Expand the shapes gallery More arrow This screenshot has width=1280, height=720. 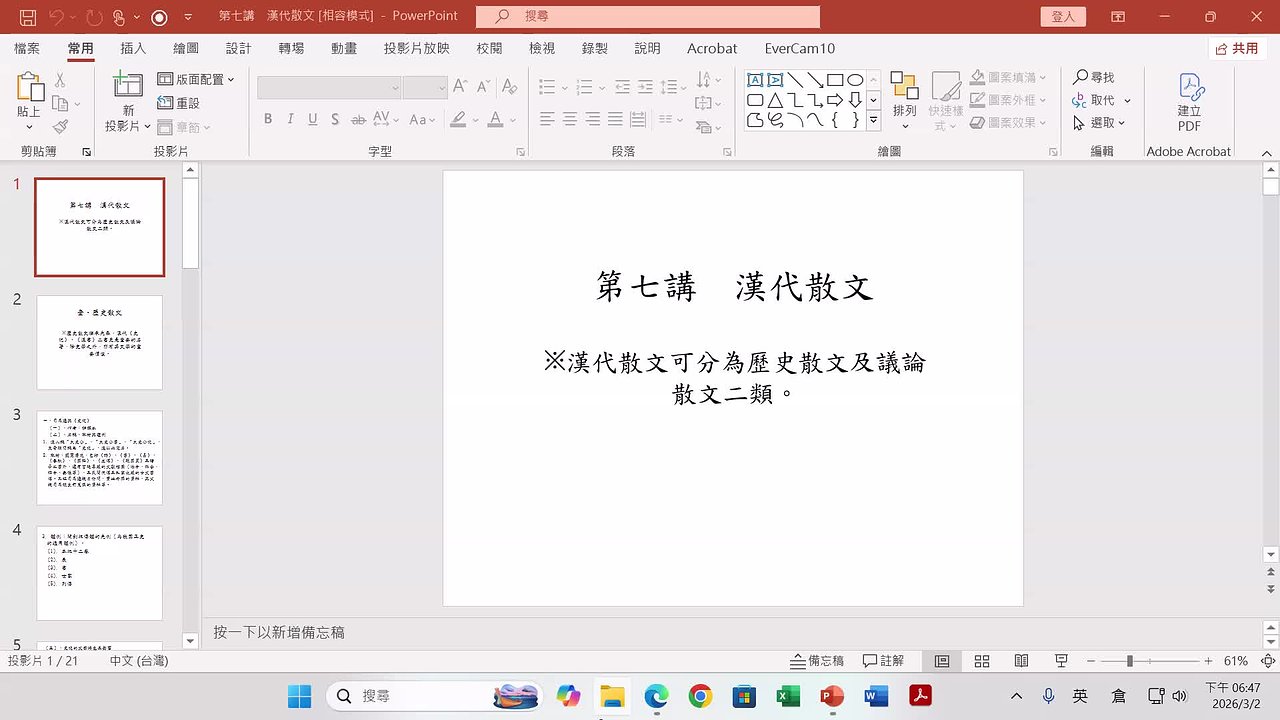click(873, 120)
